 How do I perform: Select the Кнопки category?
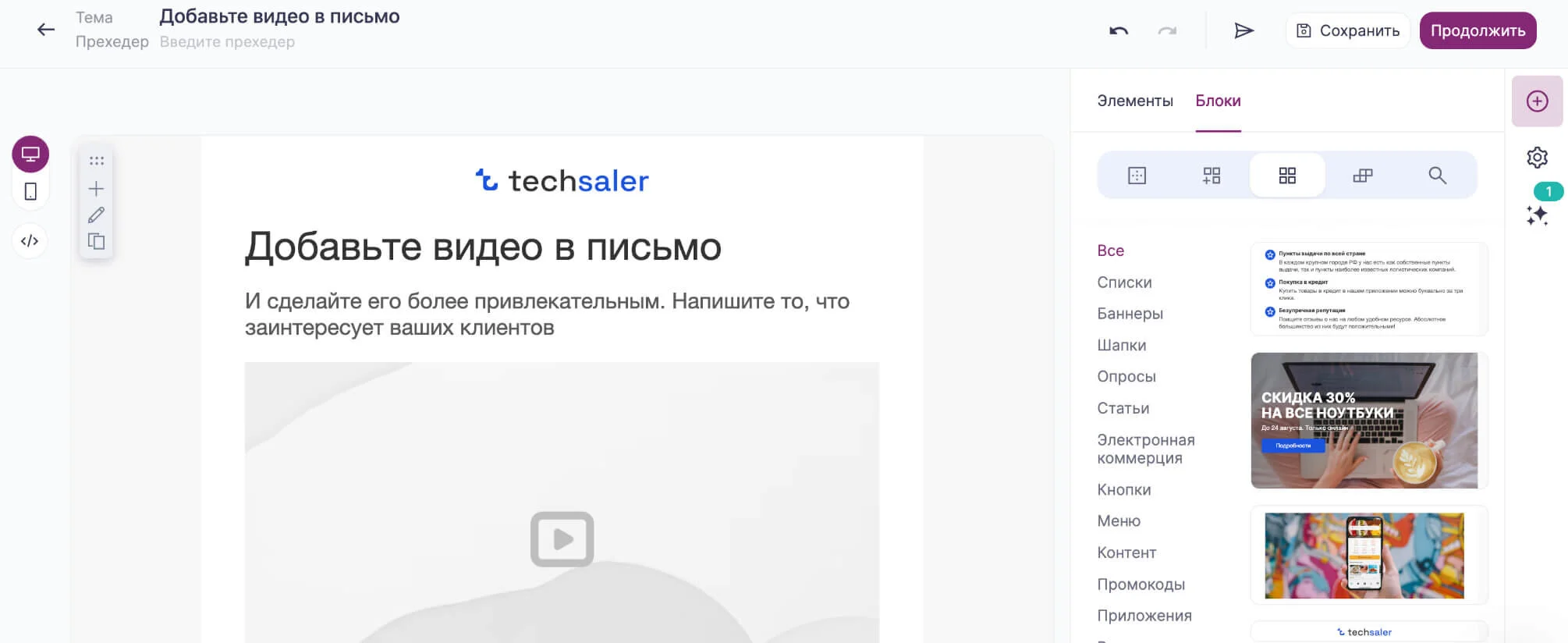pos(1123,490)
